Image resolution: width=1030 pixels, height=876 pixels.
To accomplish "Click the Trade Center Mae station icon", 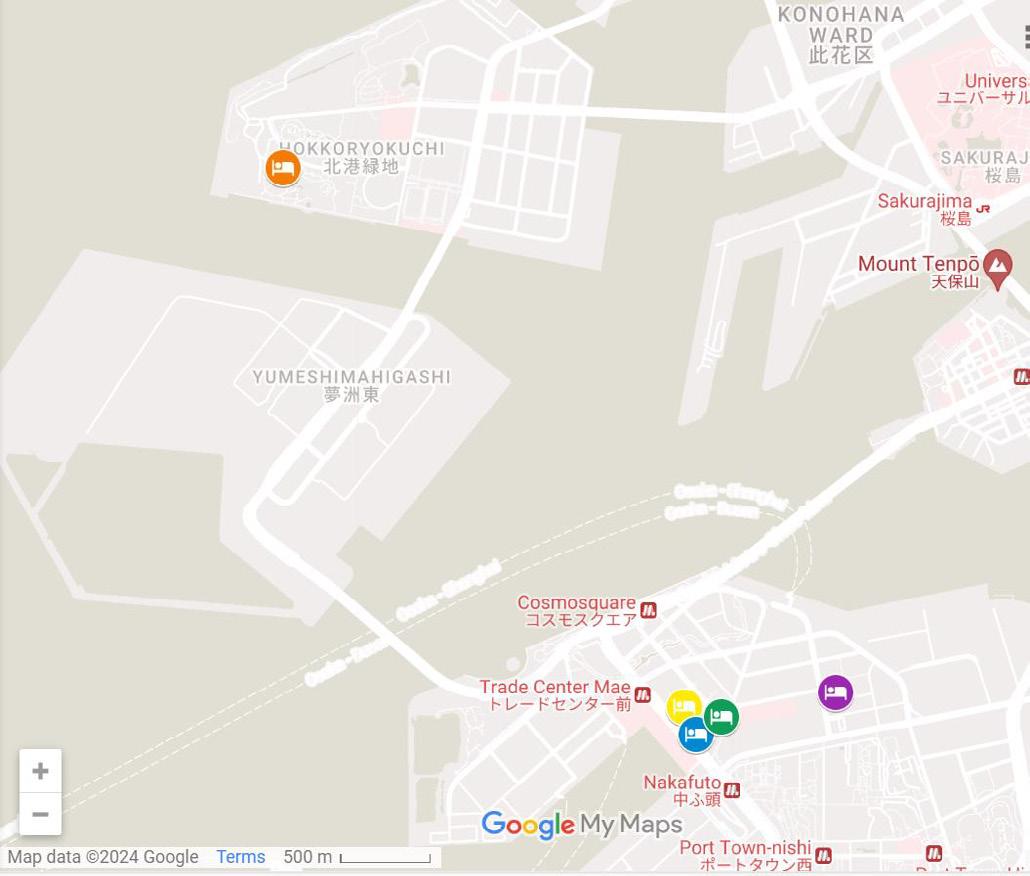I will point(642,694).
